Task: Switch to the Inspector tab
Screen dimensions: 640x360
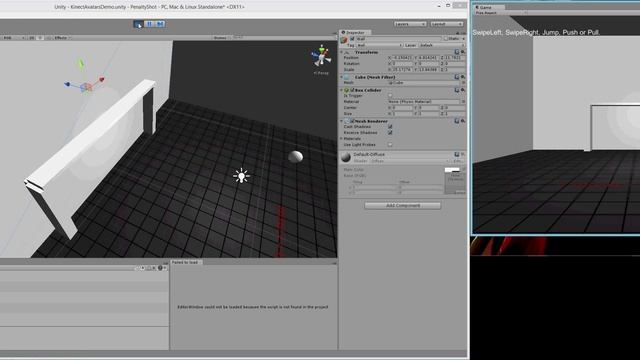Action: coord(354,32)
